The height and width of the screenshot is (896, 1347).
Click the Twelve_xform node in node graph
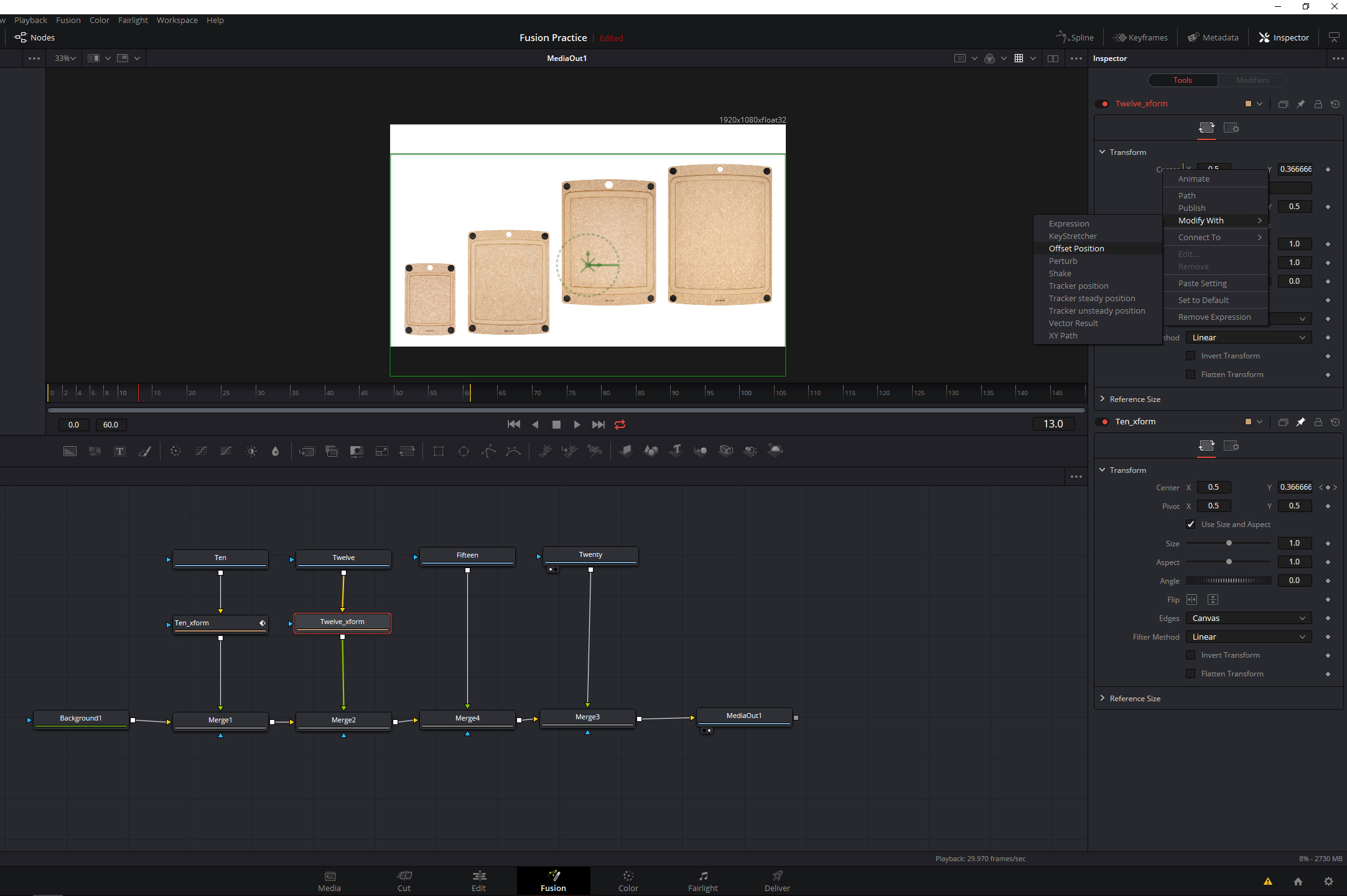(x=342, y=621)
